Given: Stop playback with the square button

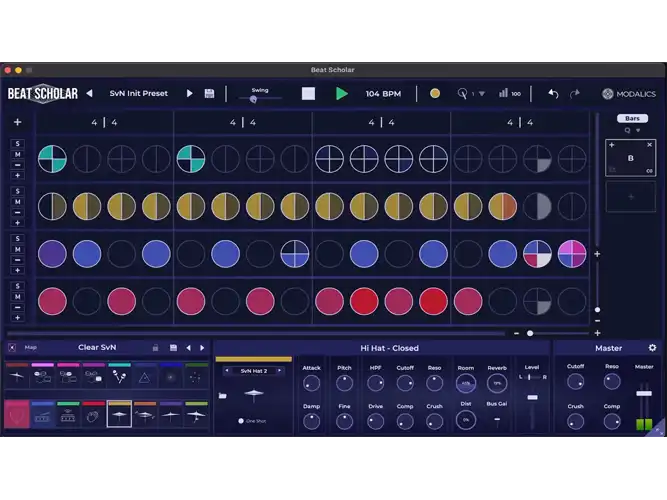Looking at the screenshot, I should point(308,94).
